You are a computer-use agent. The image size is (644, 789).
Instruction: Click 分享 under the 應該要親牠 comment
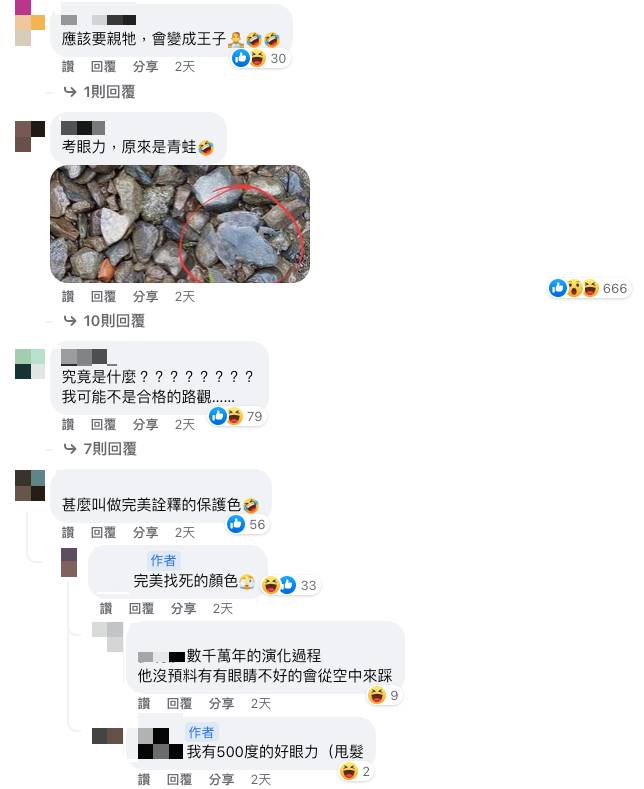pyautogui.click(x=145, y=66)
